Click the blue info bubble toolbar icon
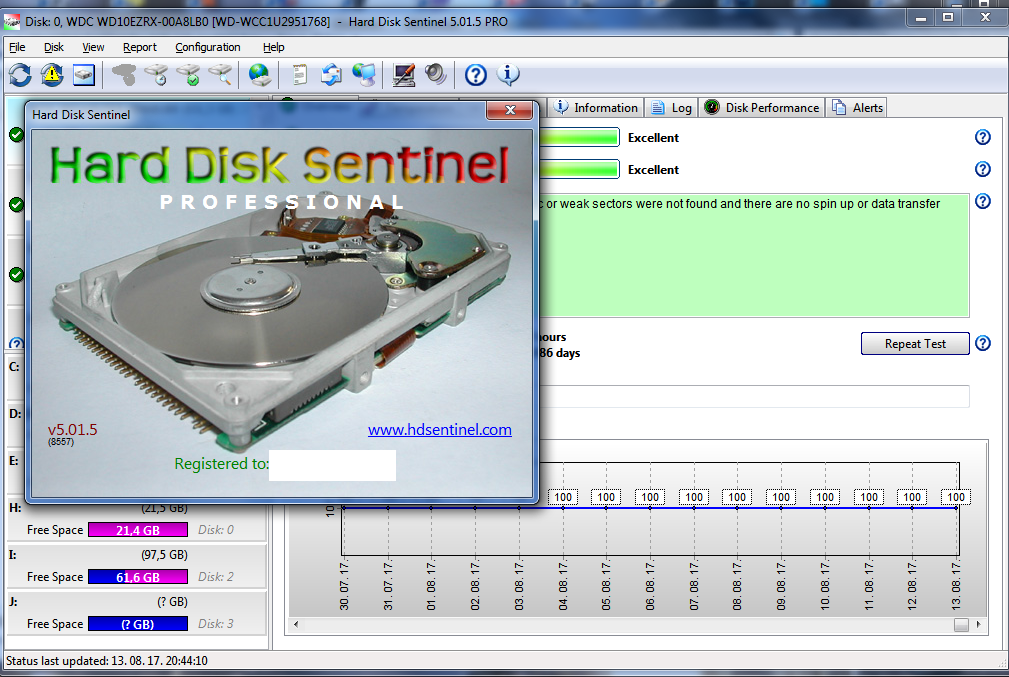The height and width of the screenshot is (677, 1009). point(508,75)
